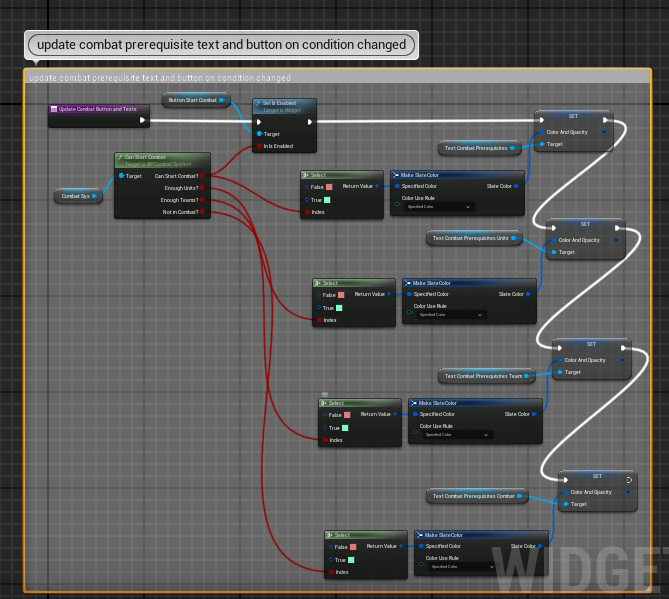Click the Enough Units? boolean output pin

point(202,188)
